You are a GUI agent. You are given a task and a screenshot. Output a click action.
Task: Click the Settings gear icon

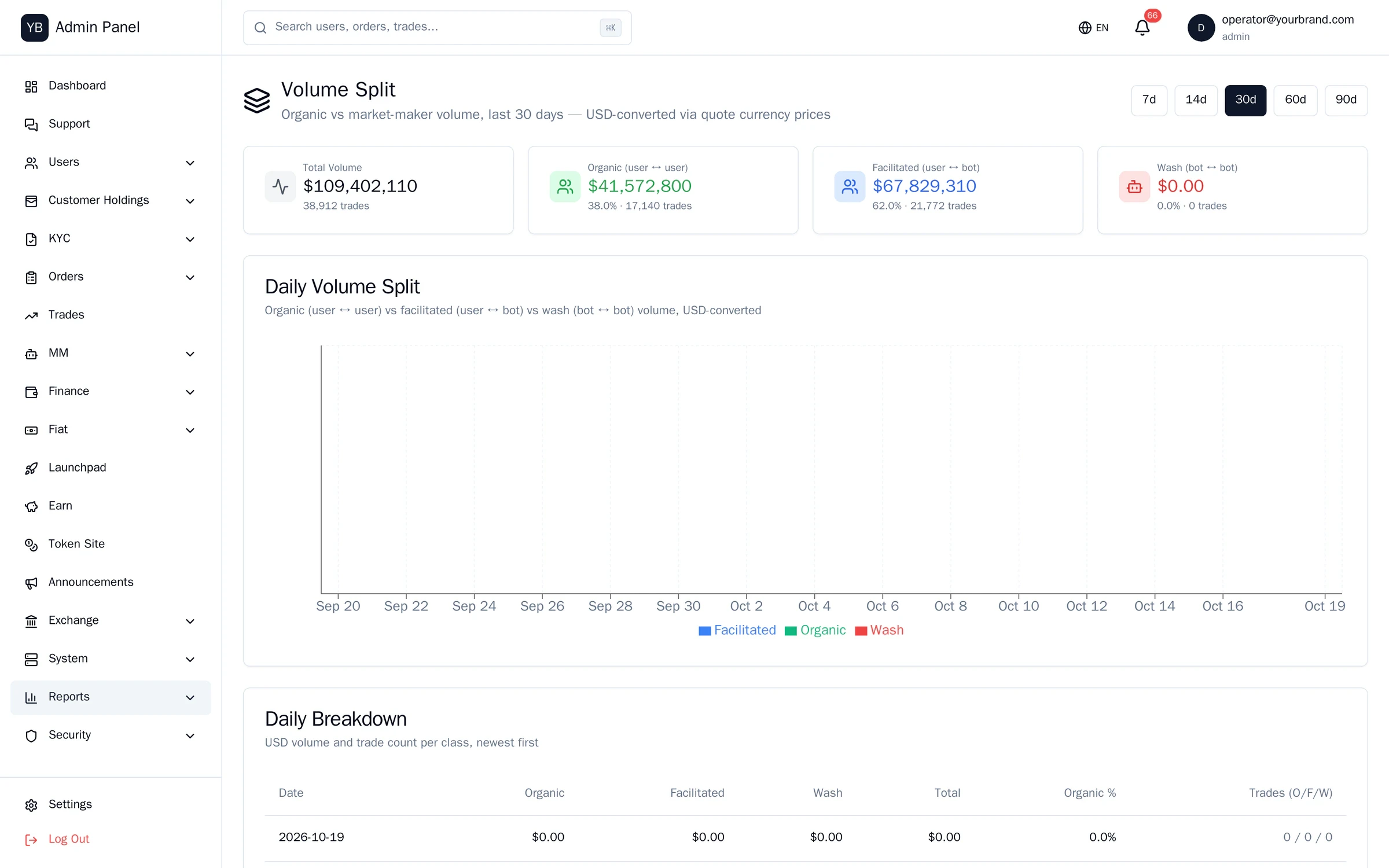click(31, 805)
